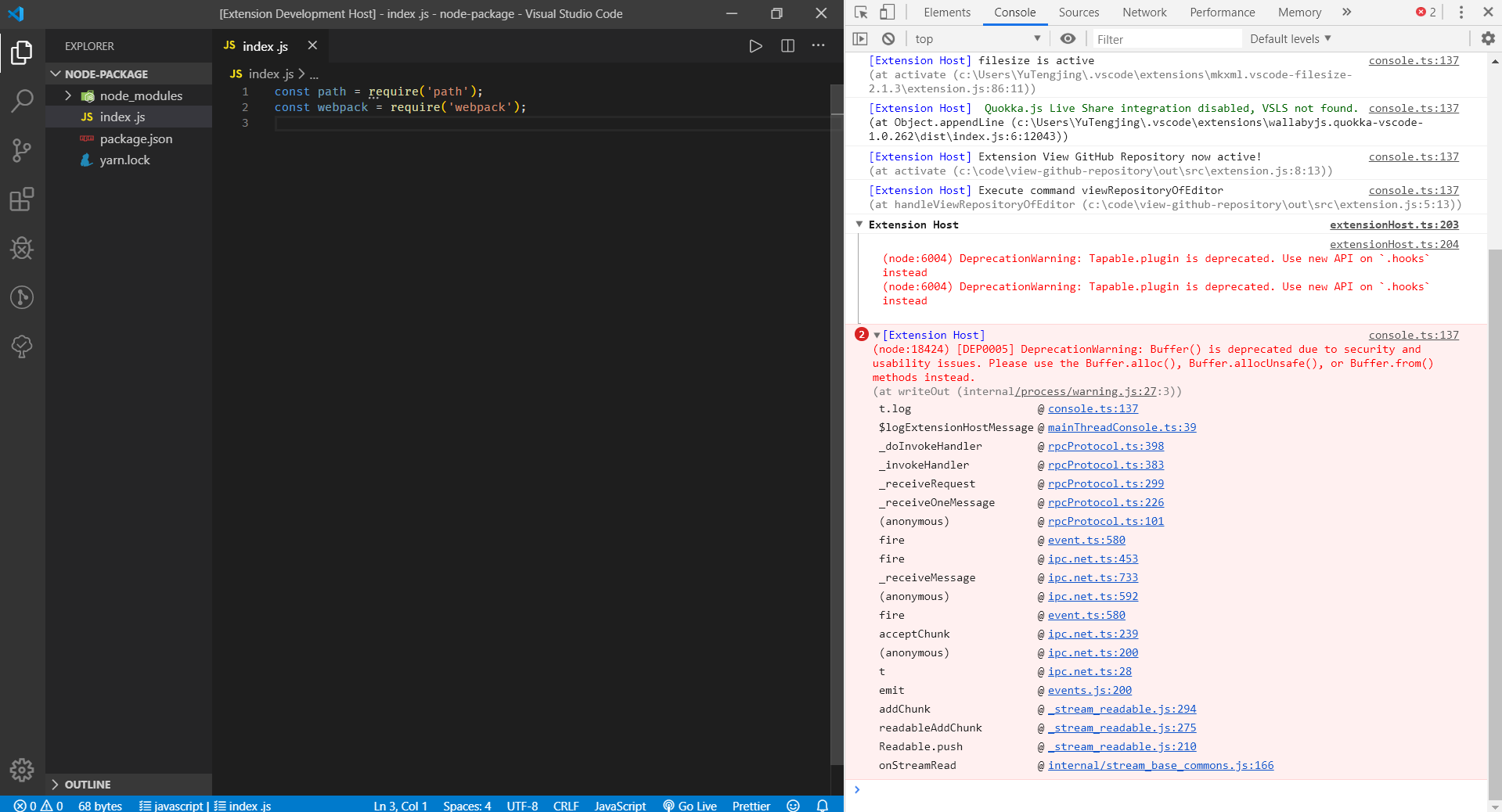Select the element inspection tool in DevTools

[859, 12]
